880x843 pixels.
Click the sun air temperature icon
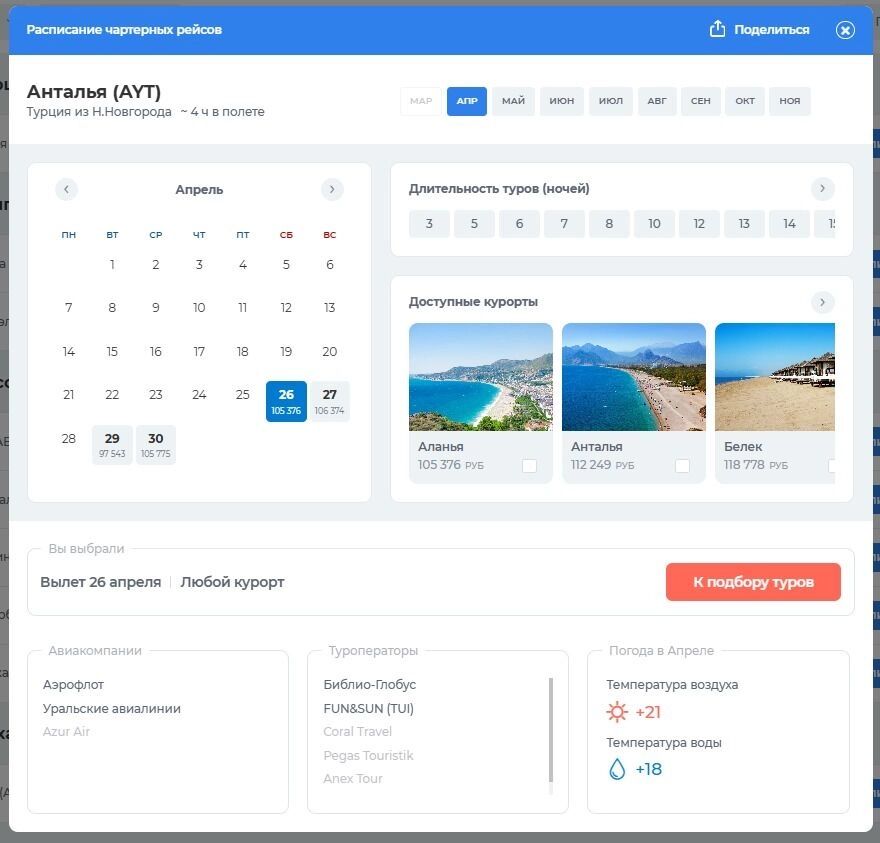(617, 712)
